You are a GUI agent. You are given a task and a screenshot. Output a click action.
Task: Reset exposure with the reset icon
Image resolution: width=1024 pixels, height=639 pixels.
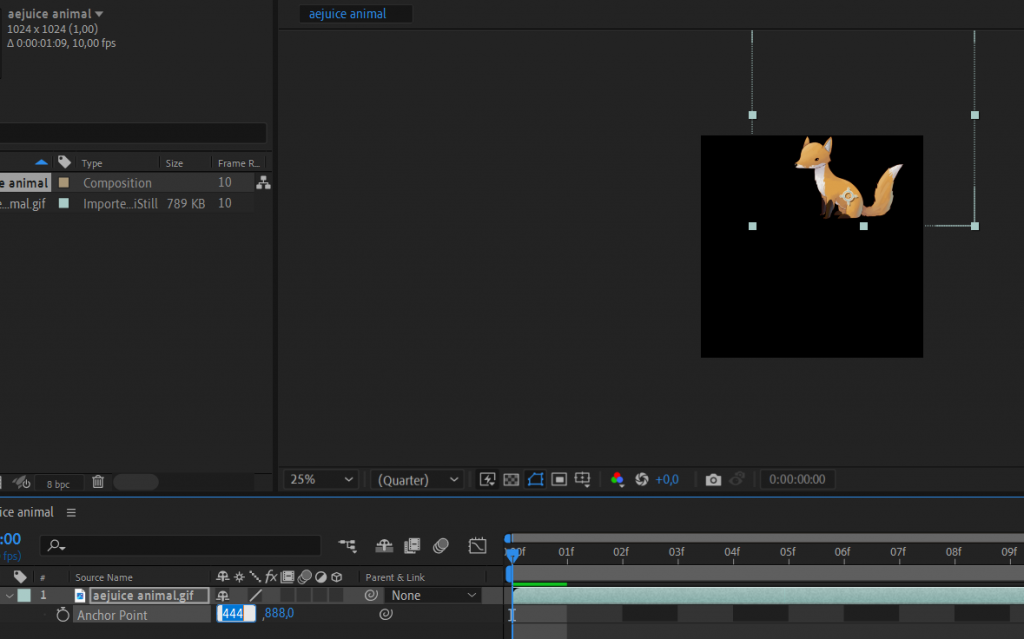pos(640,479)
